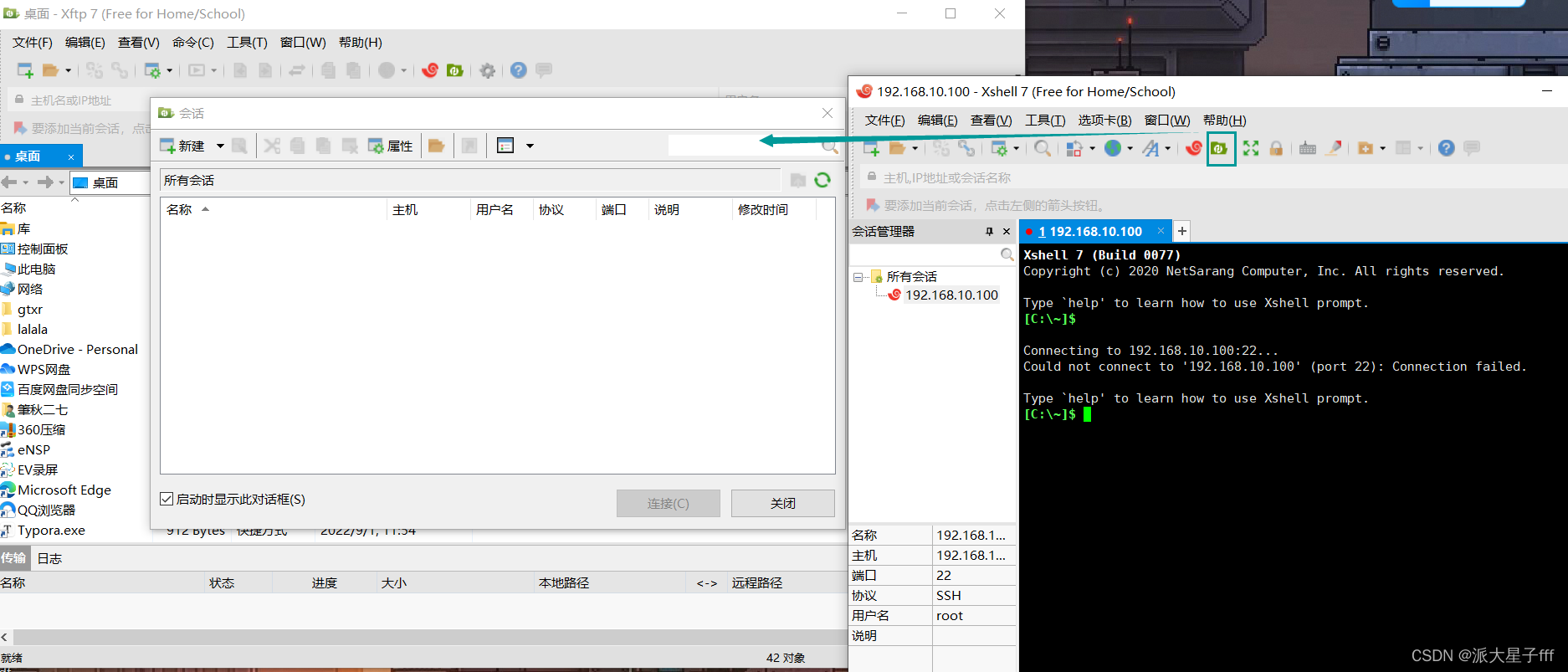
Task: Click the Open folder icon in Xshell toolbar
Action: click(898, 148)
